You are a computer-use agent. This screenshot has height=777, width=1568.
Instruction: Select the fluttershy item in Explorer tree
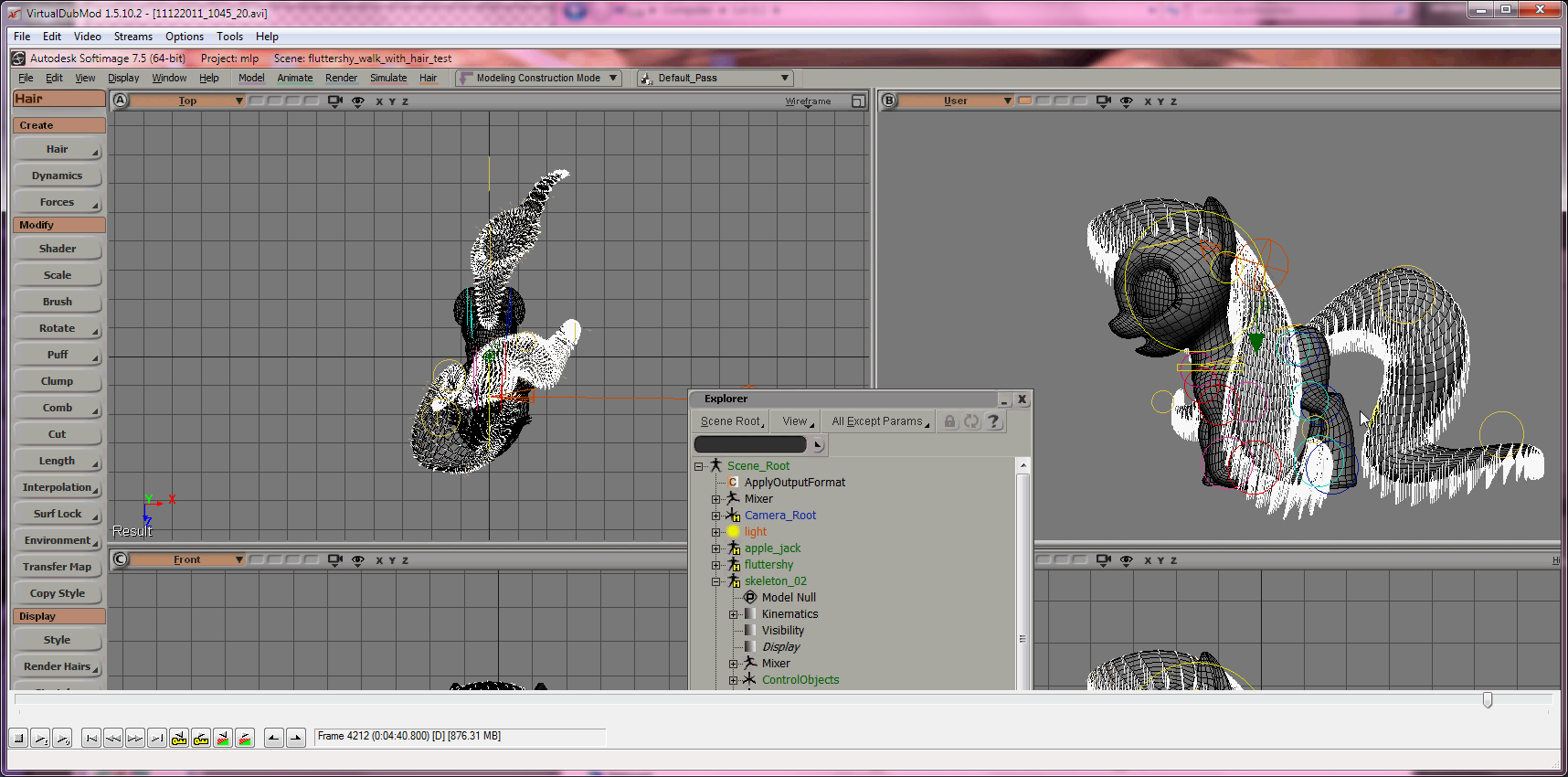pos(768,565)
